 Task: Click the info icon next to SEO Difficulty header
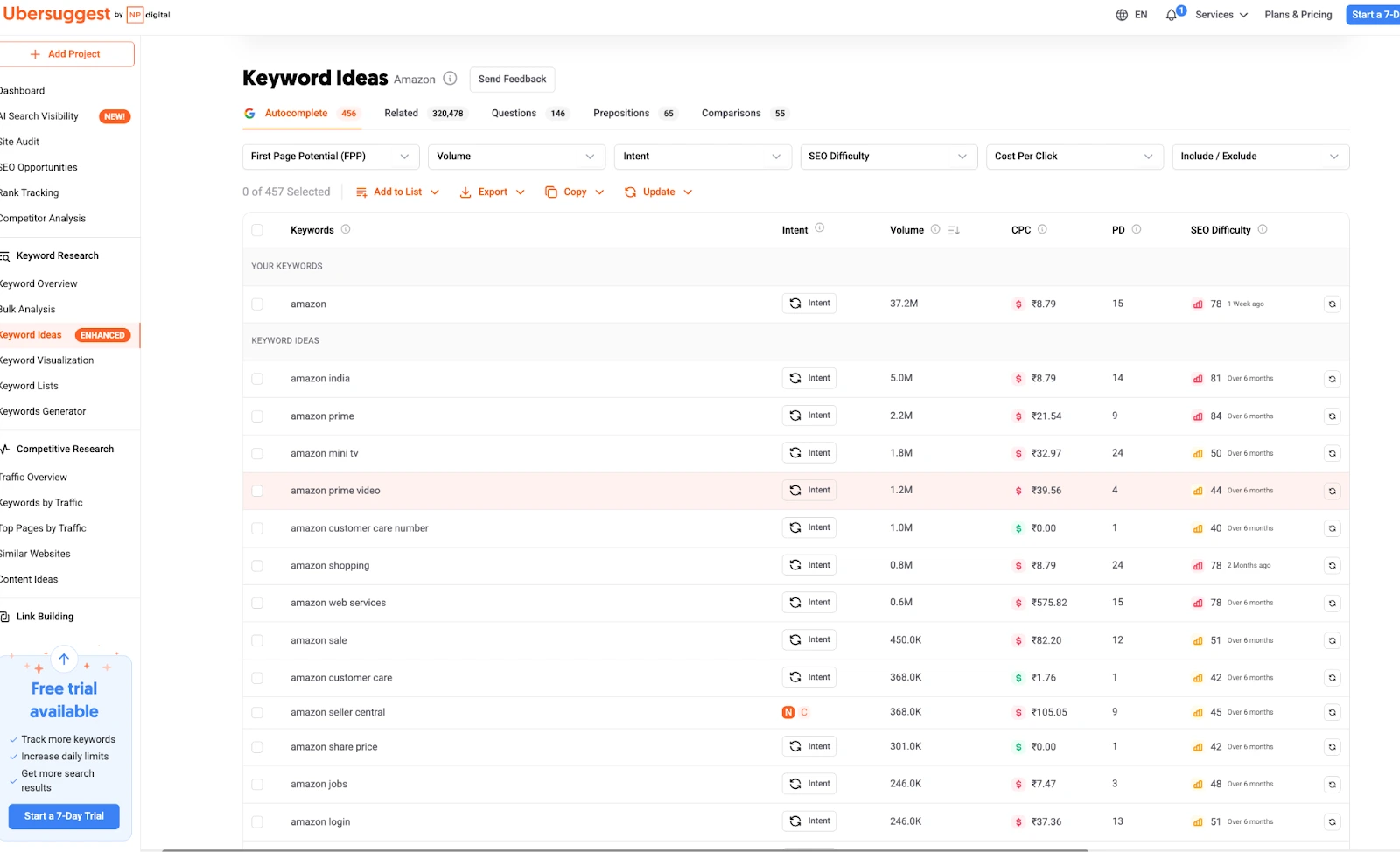tap(1263, 229)
